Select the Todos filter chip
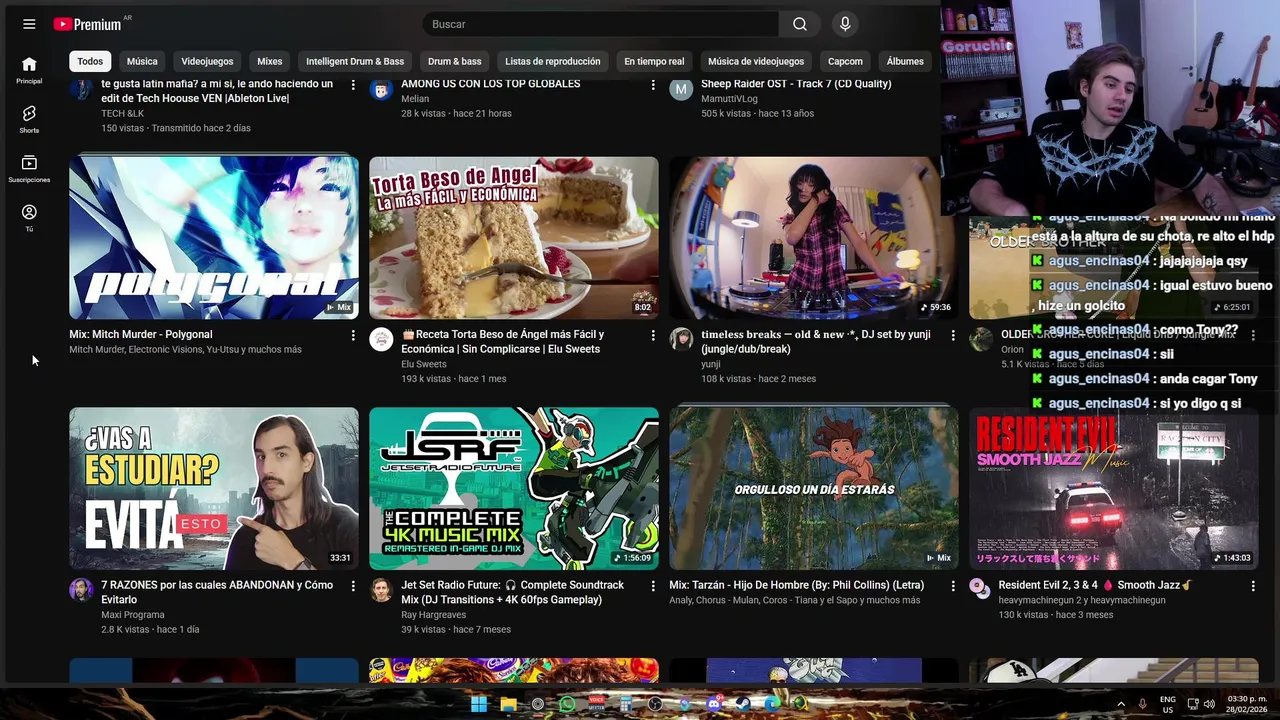 [x=90, y=61]
